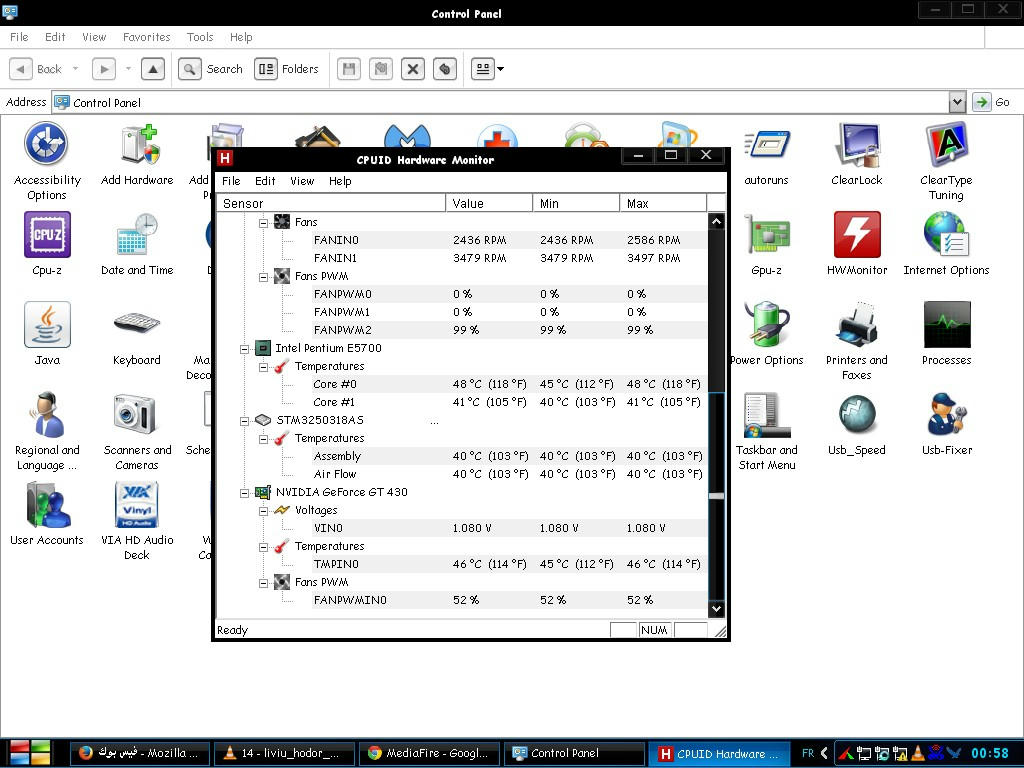The image size is (1024, 768).
Task: Open Taskbar and Start Menu settings
Action: click(x=767, y=431)
